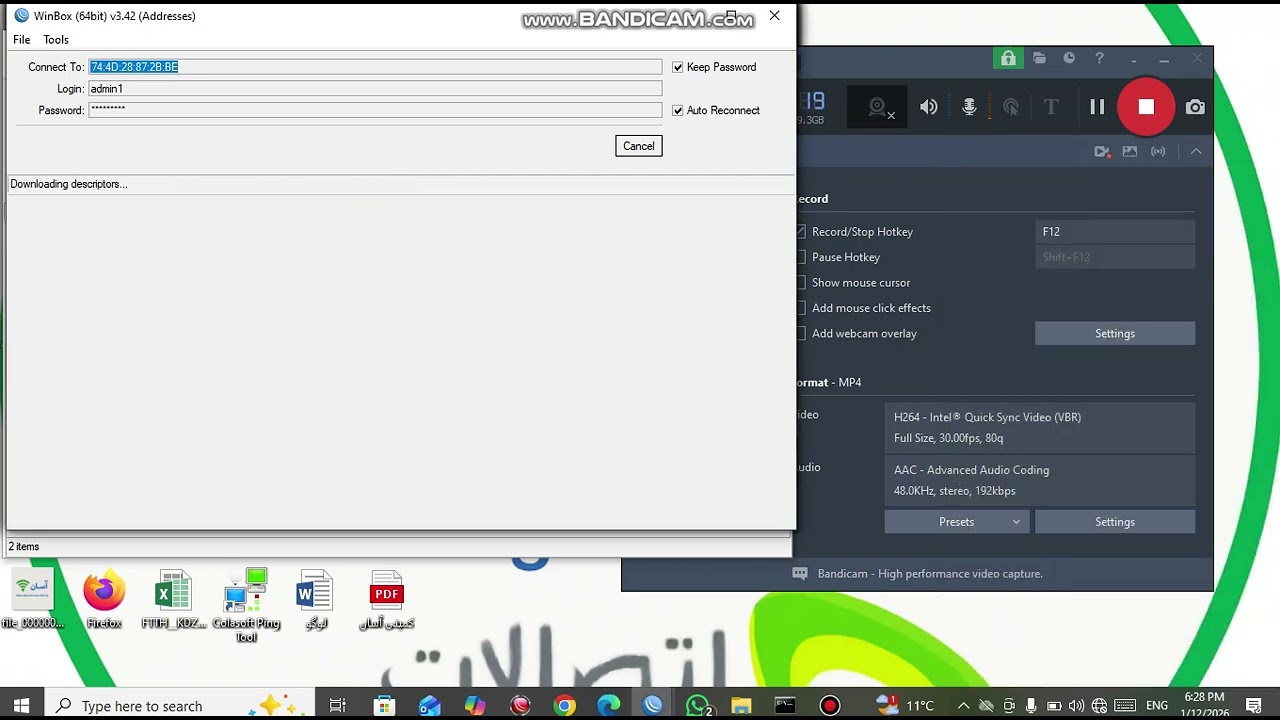Close the WinBox window
Screen dimensions: 1280x720
[x=774, y=16]
